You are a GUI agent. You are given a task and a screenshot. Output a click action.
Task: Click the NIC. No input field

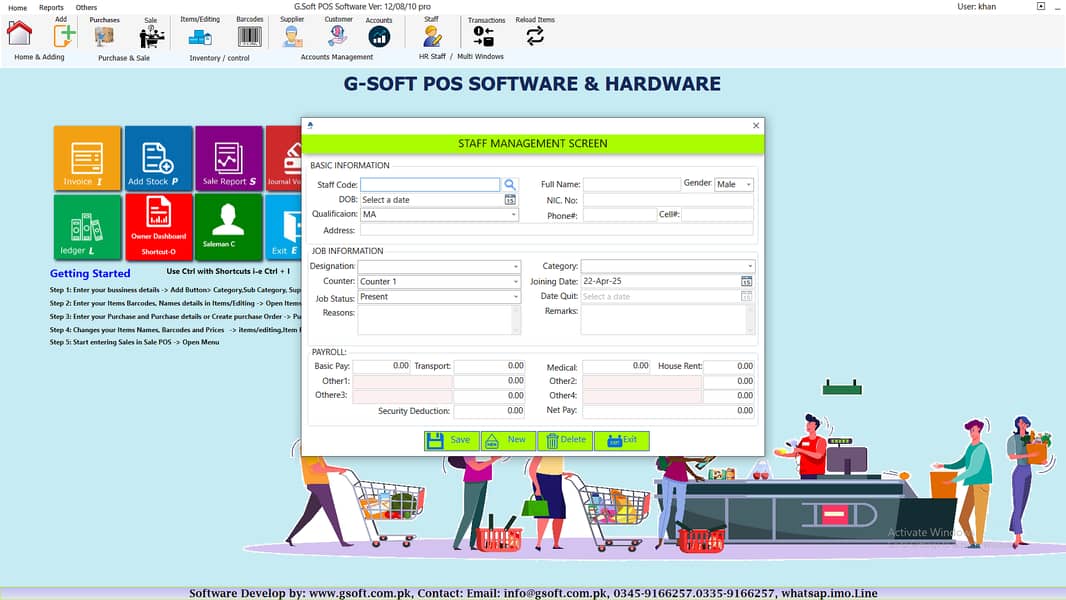point(668,200)
